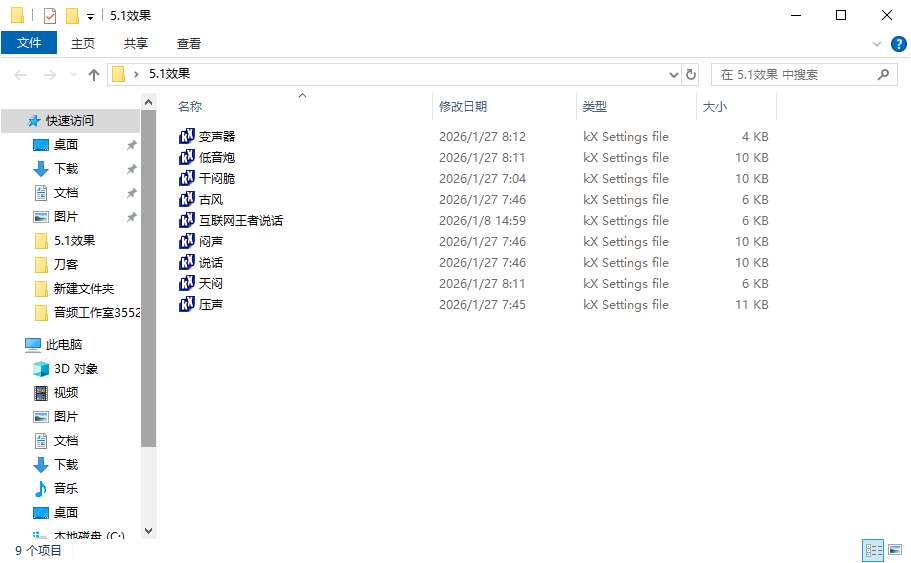Click the Help question mark icon
The width and height of the screenshot is (911, 563).
tap(898, 44)
